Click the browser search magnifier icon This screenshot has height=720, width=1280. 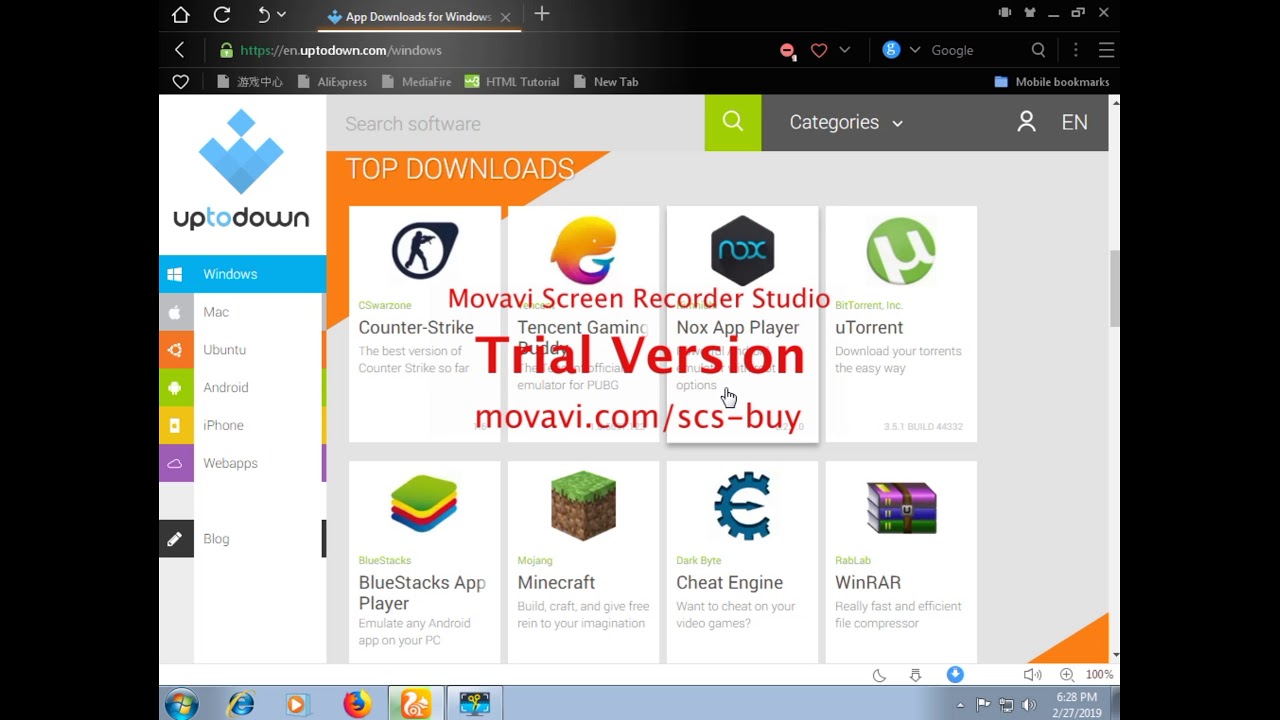(1038, 50)
